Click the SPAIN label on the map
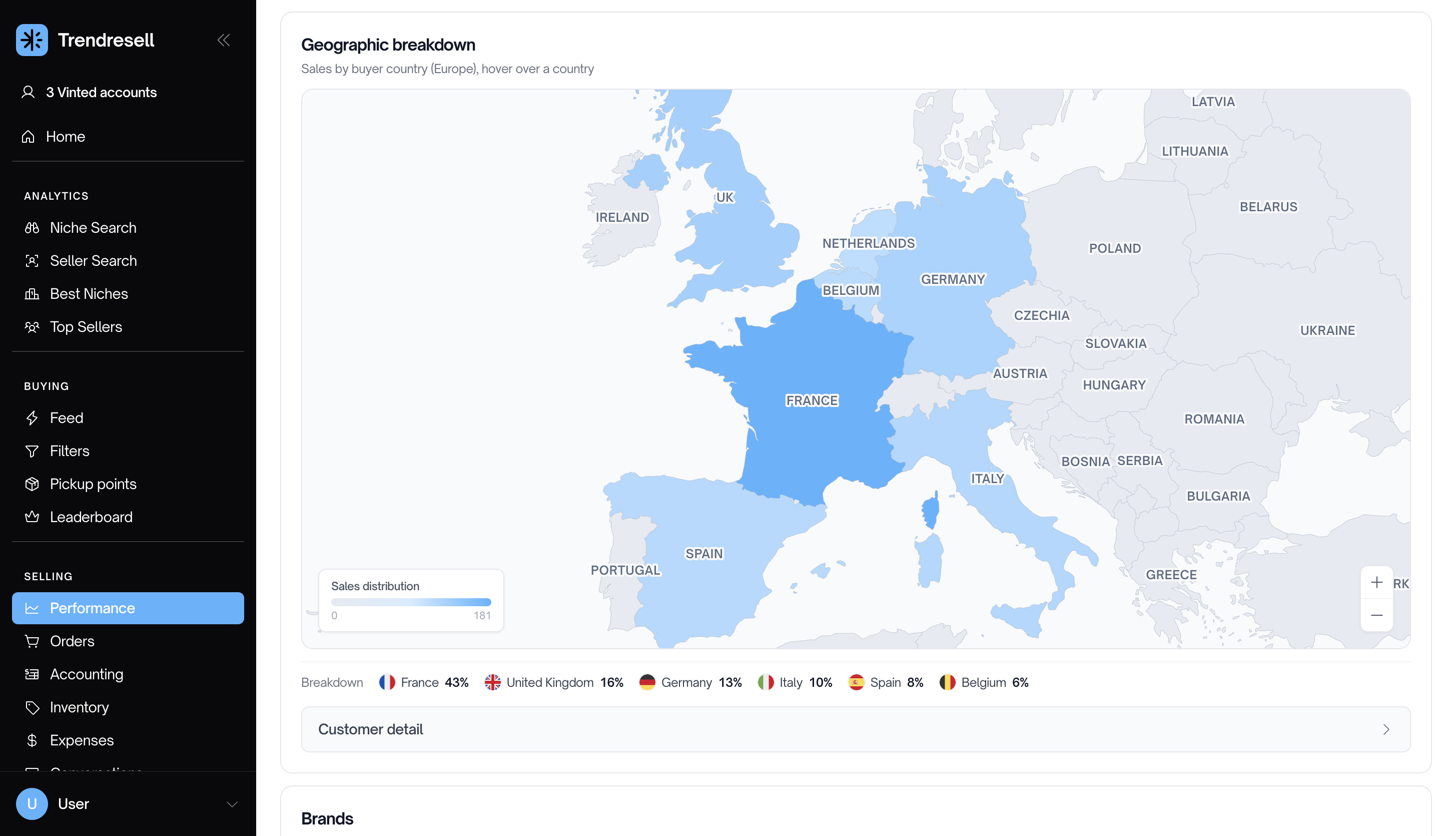This screenshot has width=1456, height=836. 704,554
